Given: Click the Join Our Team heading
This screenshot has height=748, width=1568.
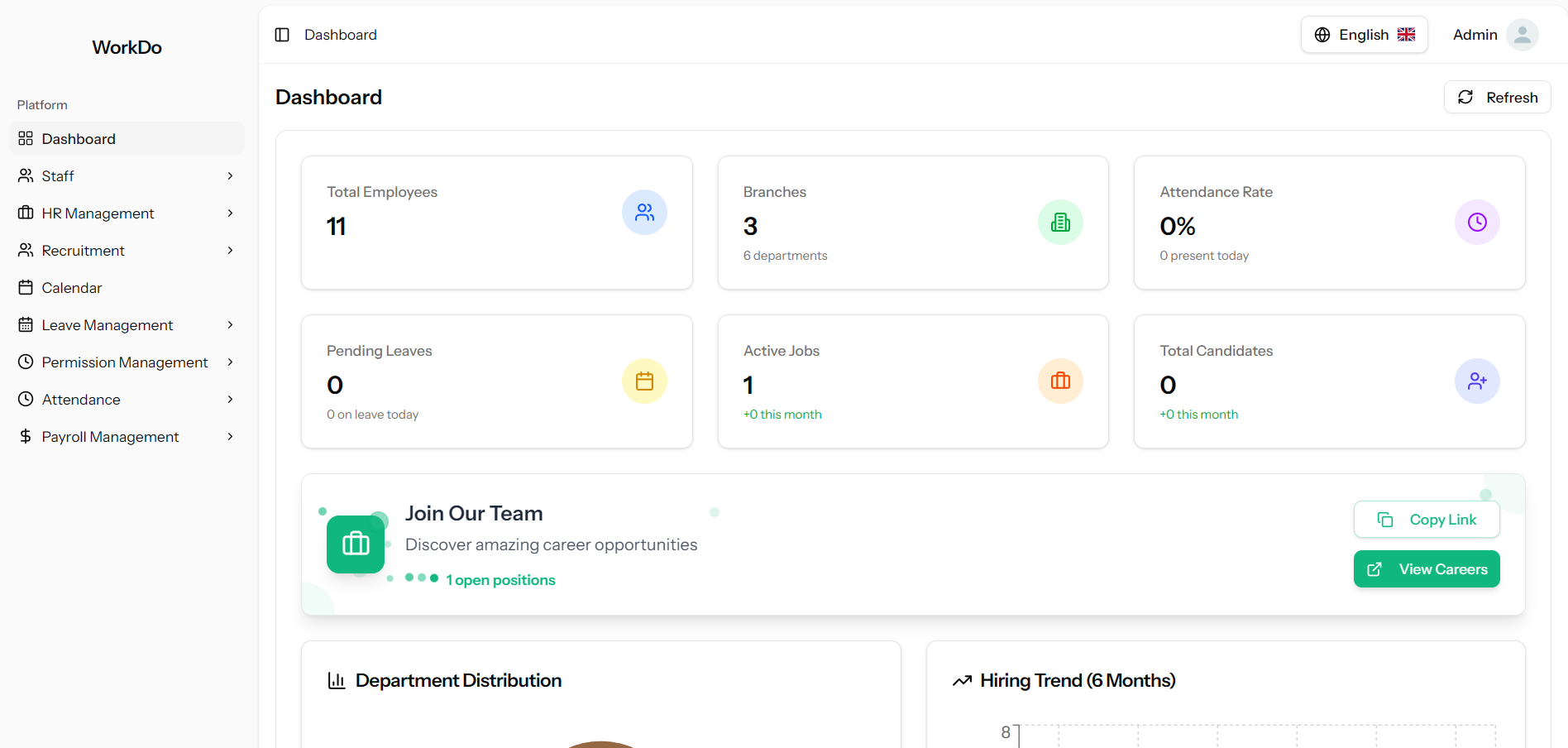Looking at the screenshot, I should pos(474,513).
